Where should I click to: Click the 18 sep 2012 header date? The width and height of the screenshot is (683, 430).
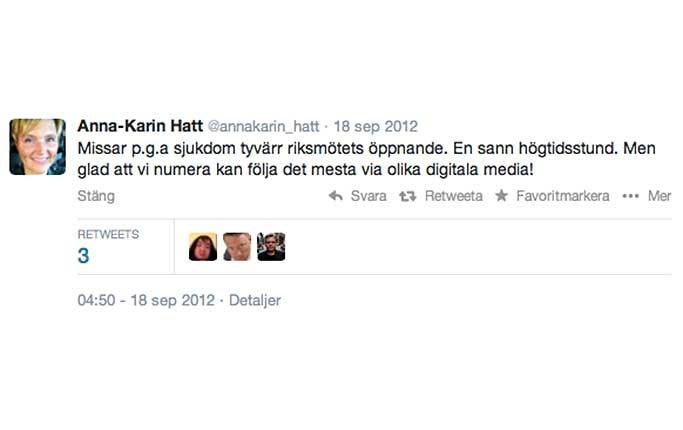click(x=375, y=126)
